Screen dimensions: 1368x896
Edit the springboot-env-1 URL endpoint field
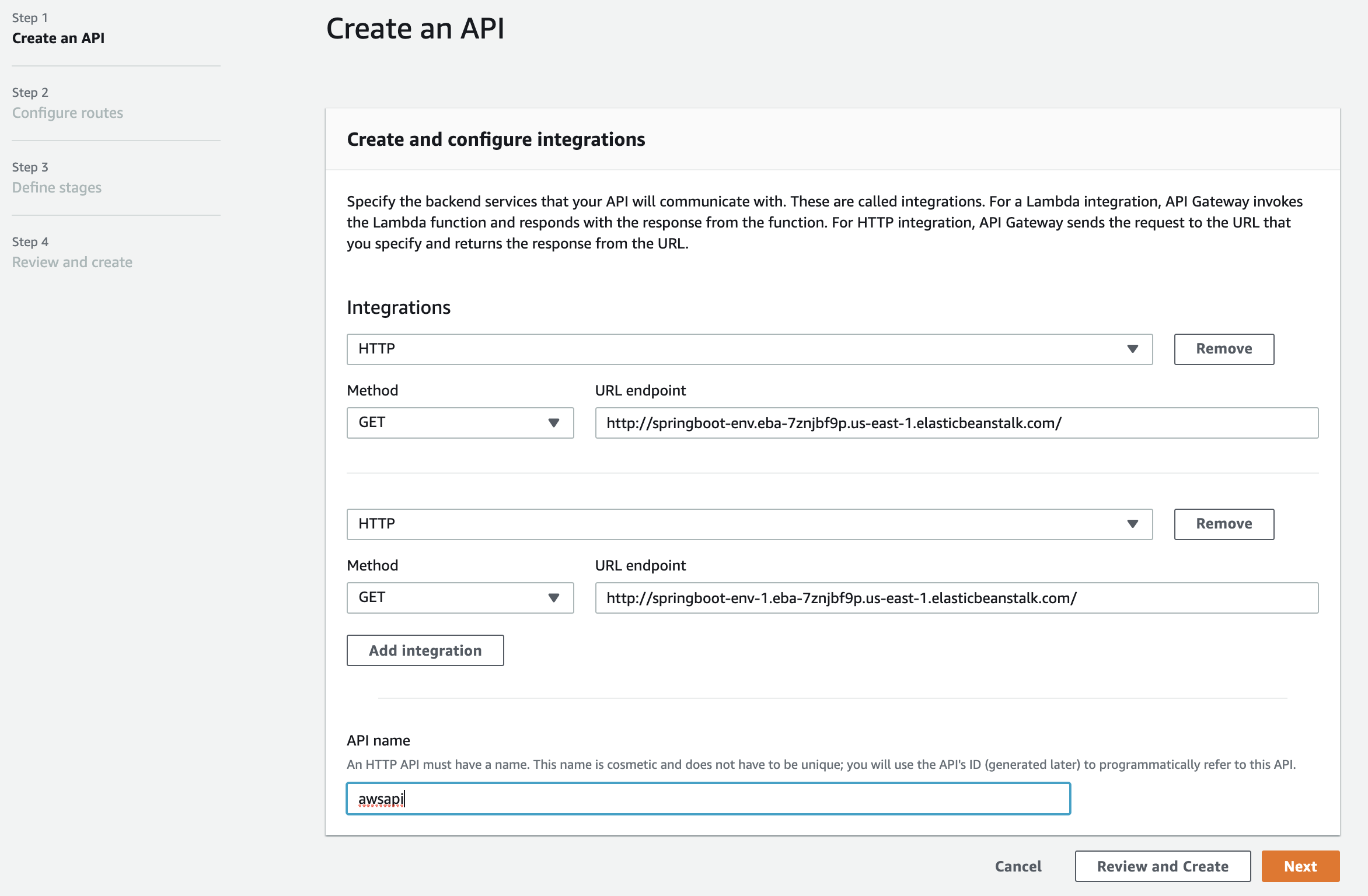[x=956, y=598]
